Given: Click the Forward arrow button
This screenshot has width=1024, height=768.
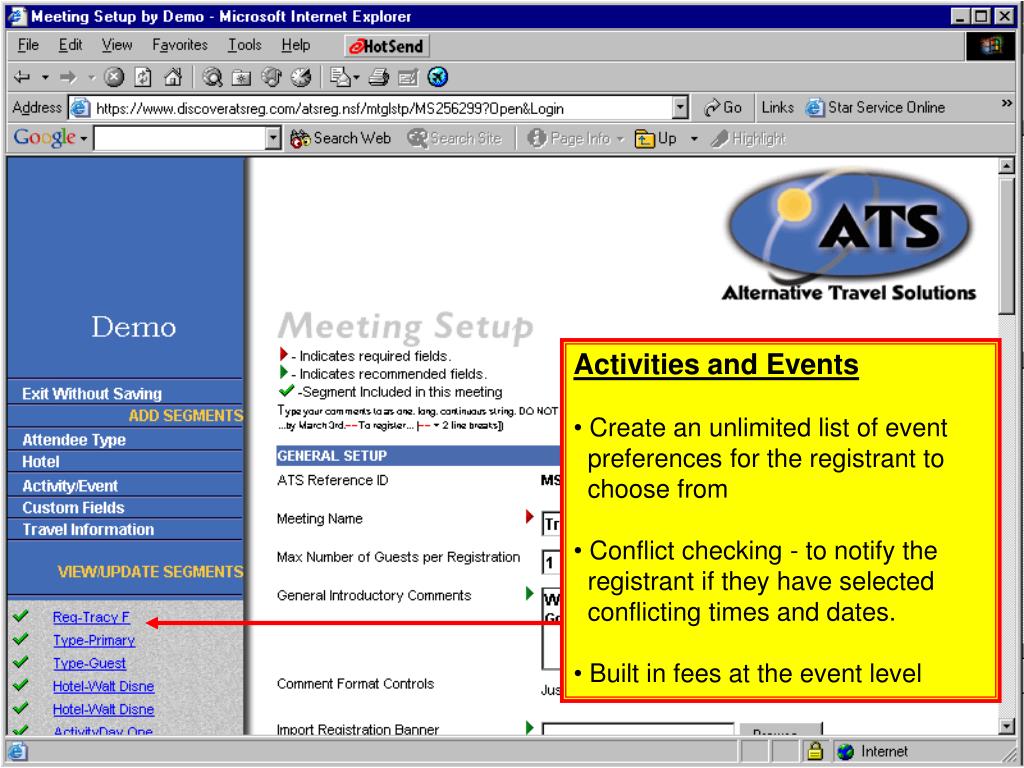Looking at the screenshot, I should click(x=68, y=78).
